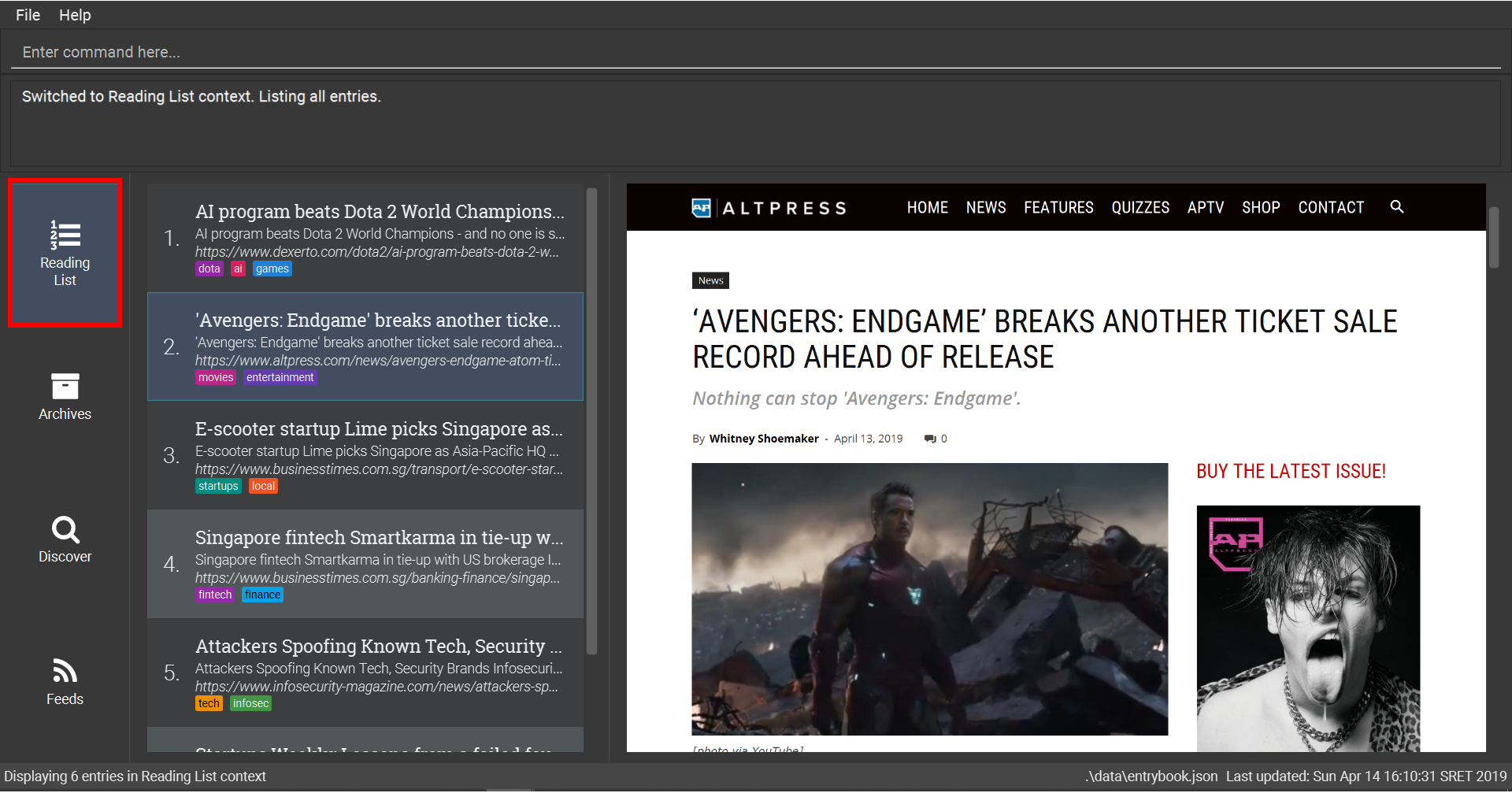Screen dimensions: 1512x793
Task: Click the 'Displaying 6 entries' status text
Action: coord(135,776)
